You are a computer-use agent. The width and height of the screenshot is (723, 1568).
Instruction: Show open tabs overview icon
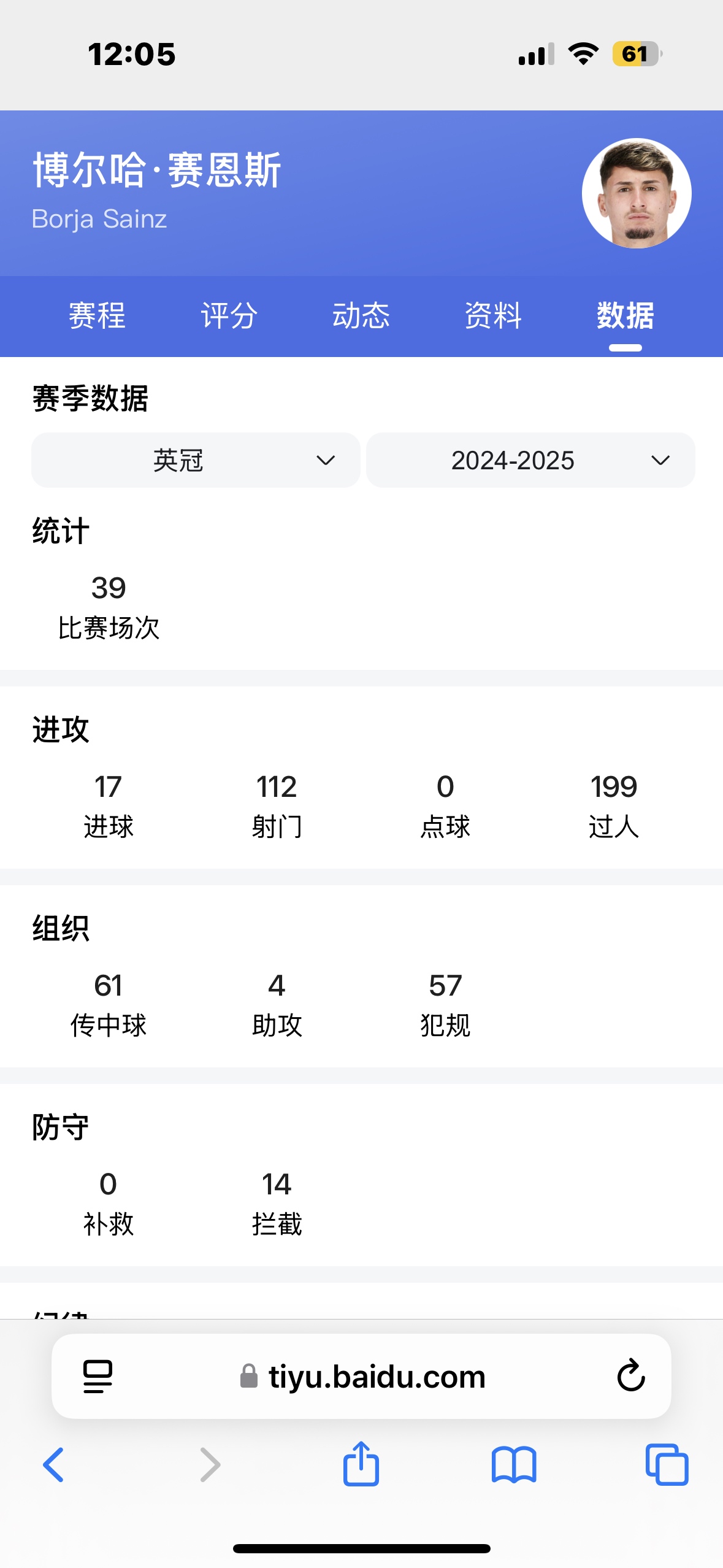[667, 1465]
